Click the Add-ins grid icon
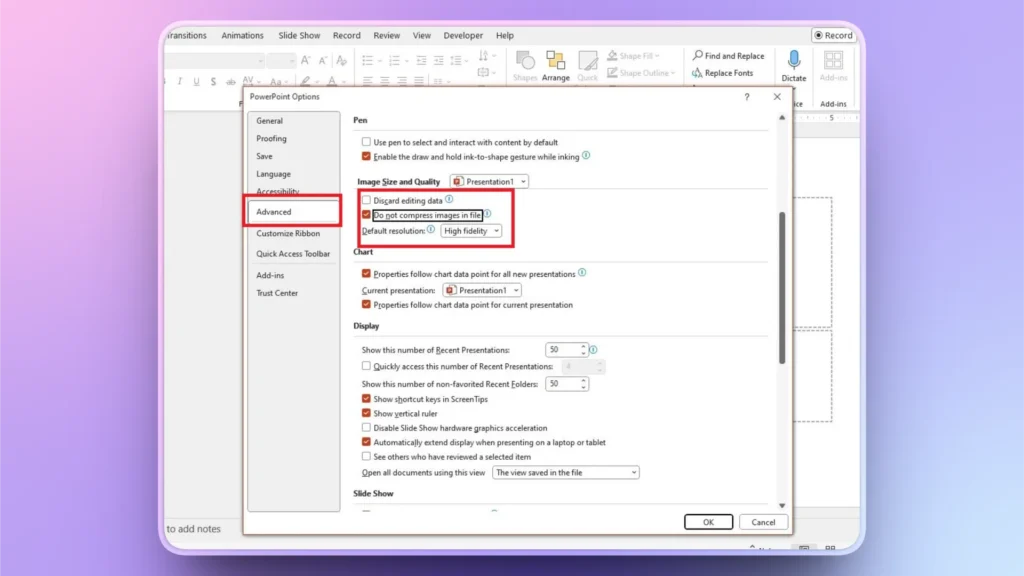Screen dimensions: 1024x576 click(x=833, y=62)
